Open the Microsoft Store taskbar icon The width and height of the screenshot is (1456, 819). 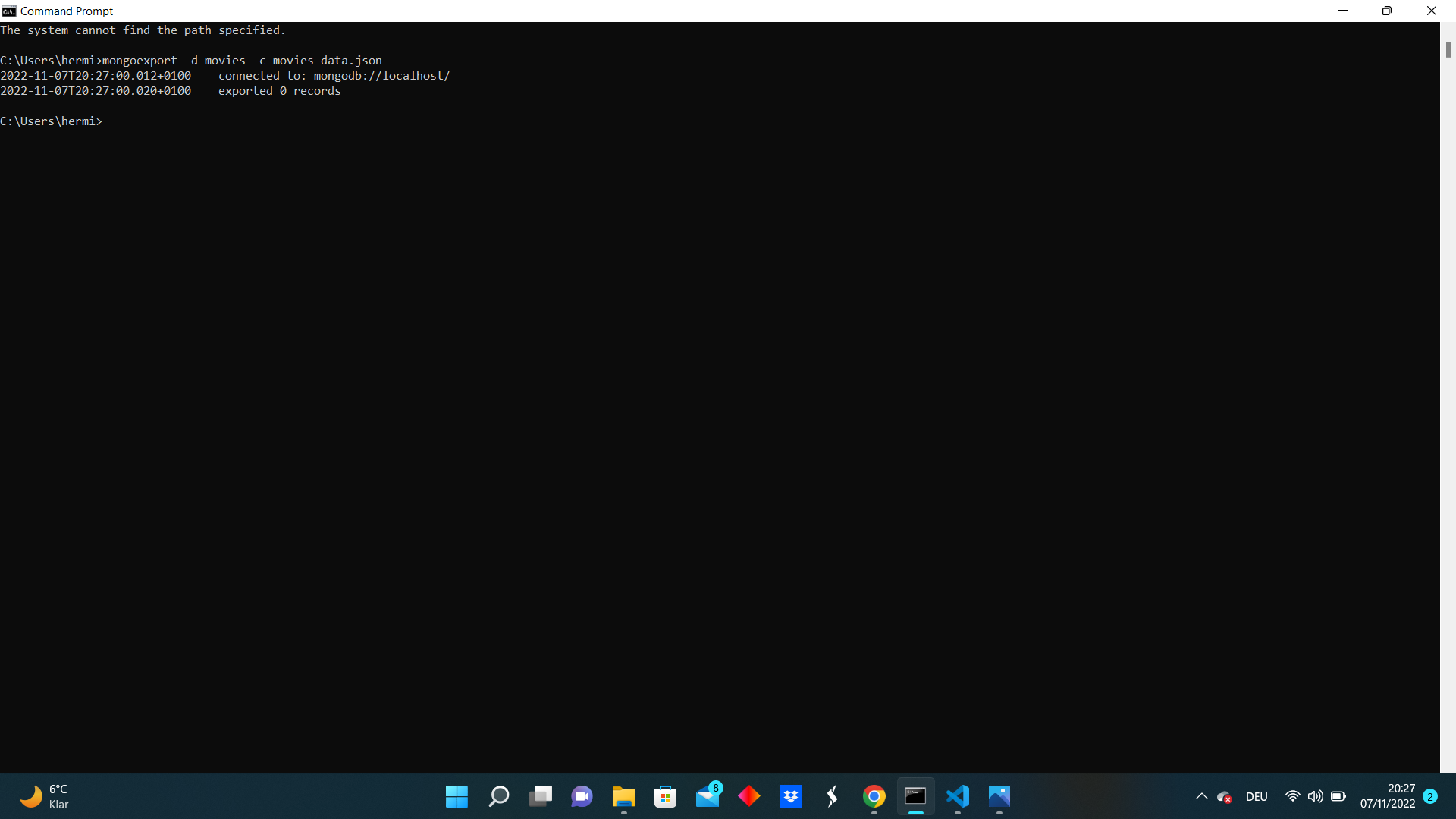pos(665,796)
